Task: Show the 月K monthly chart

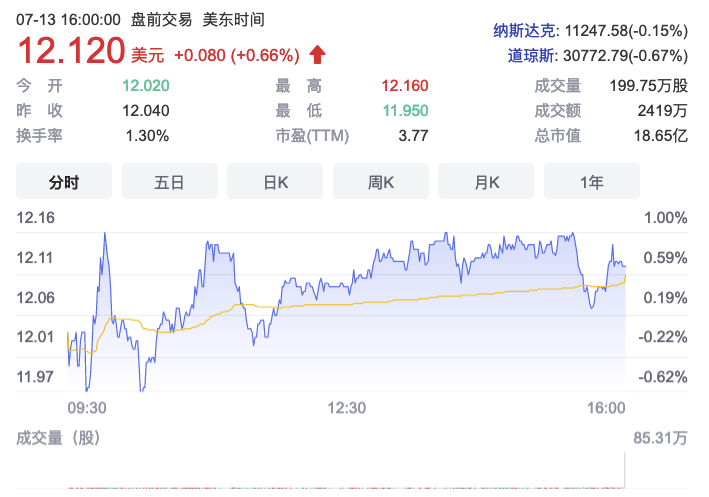Action: (x=486, y=182)
